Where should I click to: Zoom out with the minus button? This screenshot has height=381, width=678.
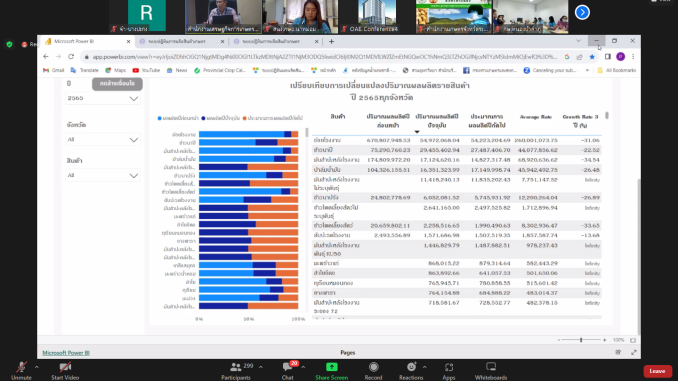[559, 340]
